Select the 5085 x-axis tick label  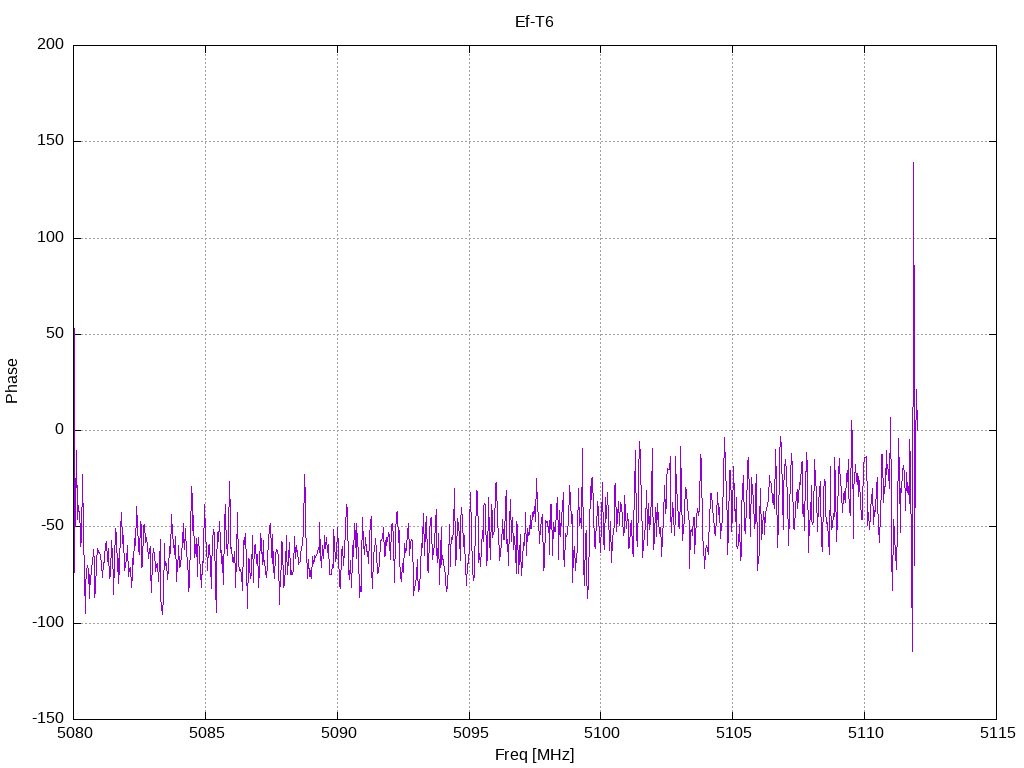click(205, 735)
